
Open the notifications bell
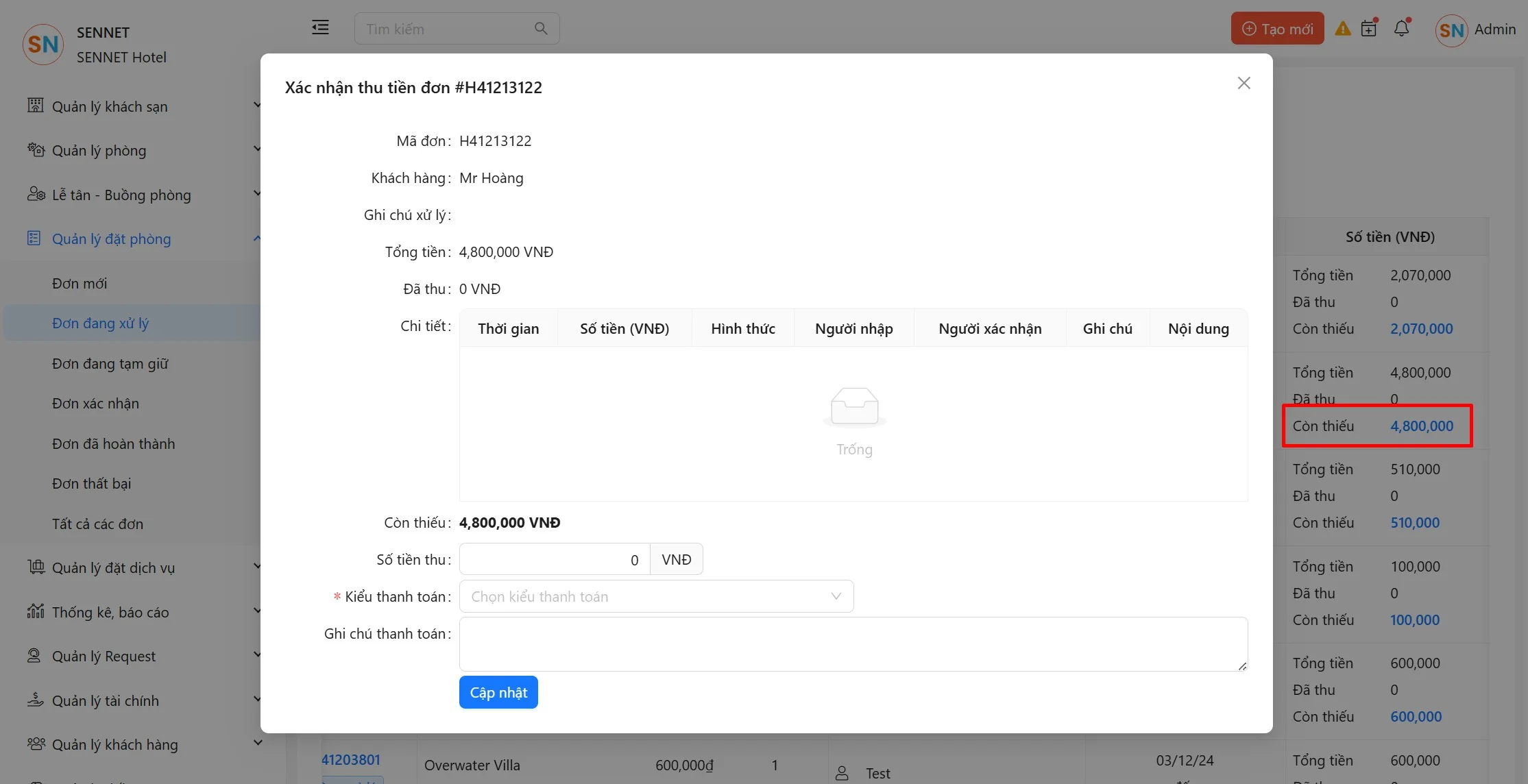(x=1402, y=28)
